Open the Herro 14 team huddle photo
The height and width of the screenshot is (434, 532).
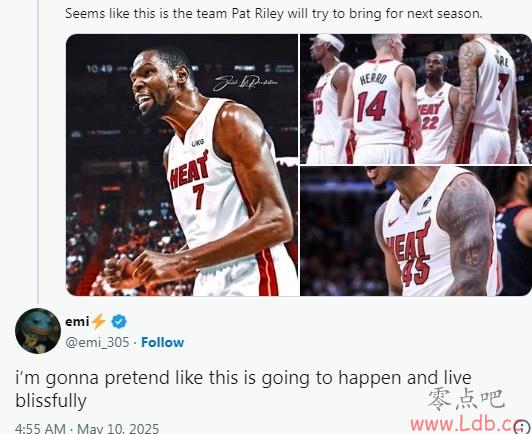tap(416, 99)
